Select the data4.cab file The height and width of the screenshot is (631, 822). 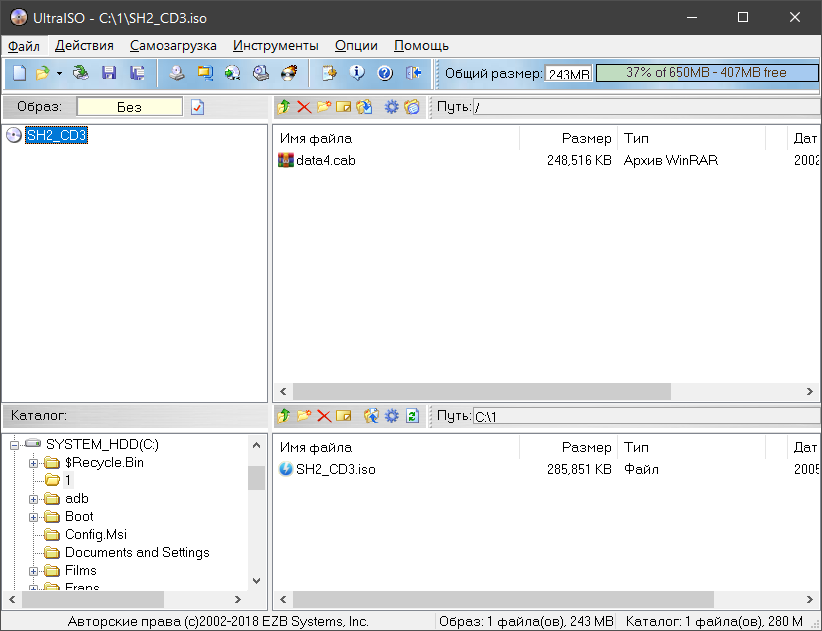[326, 160]
